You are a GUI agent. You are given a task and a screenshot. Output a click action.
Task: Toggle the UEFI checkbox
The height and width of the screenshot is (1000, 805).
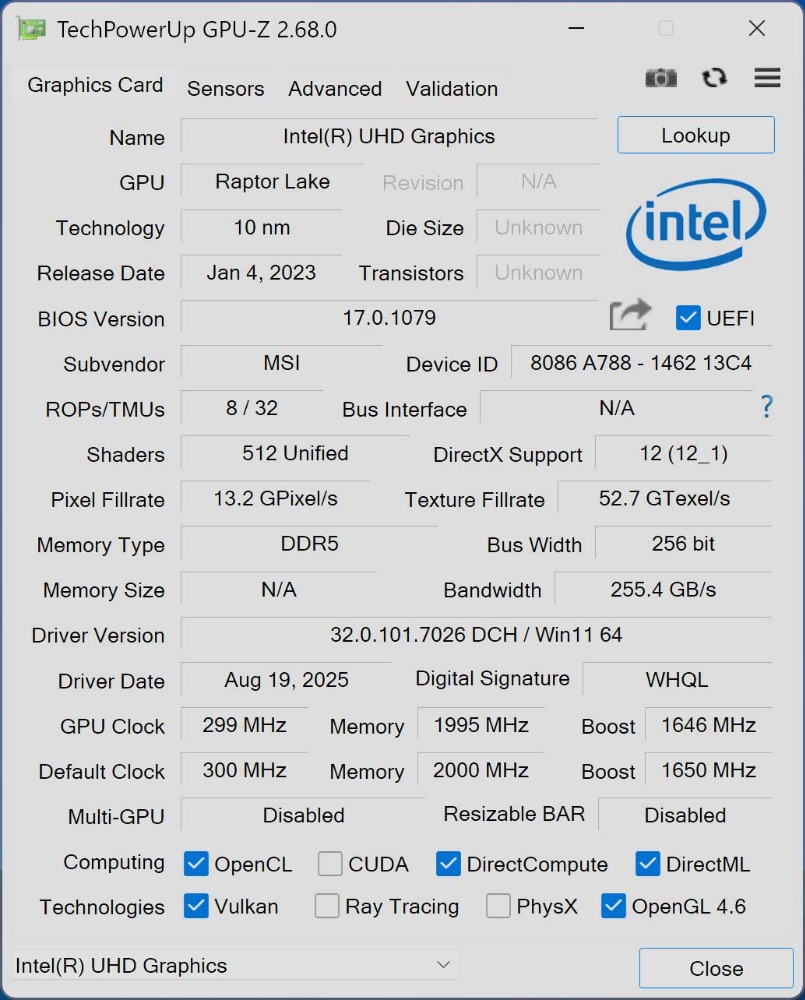688,318
